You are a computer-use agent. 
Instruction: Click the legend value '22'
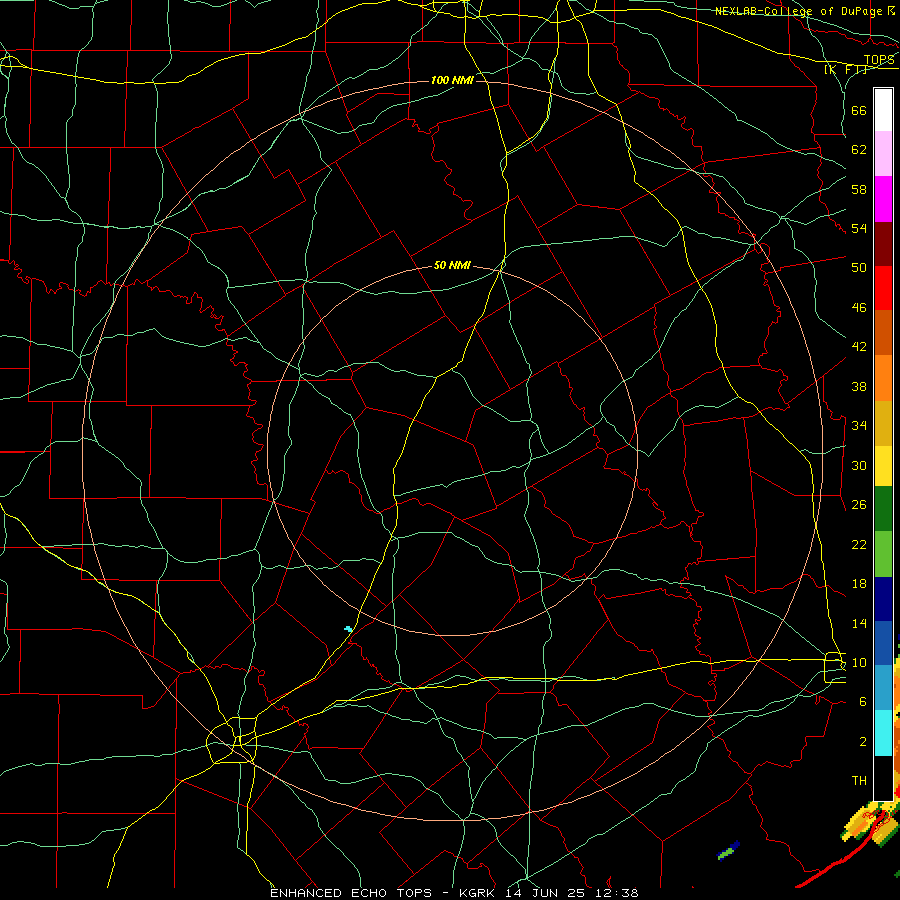click(x=859, y=544)
